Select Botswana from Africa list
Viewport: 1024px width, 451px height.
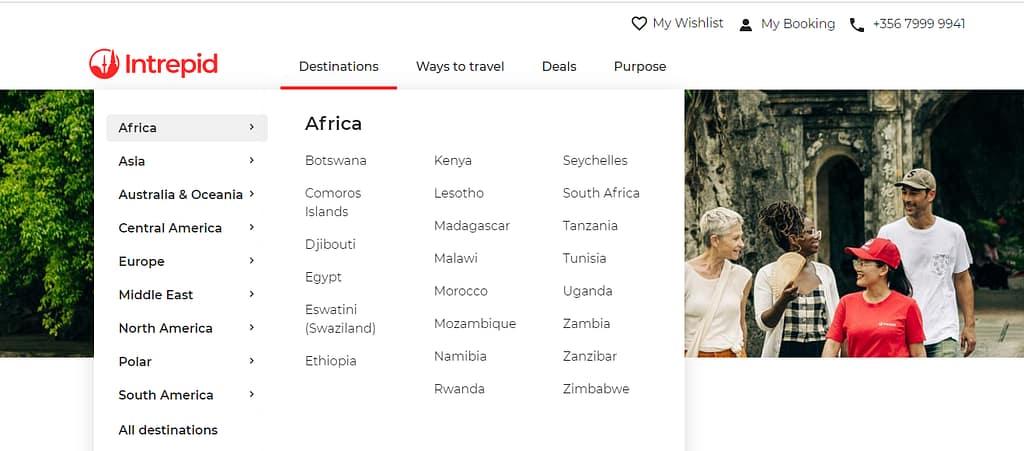point(336,160)
